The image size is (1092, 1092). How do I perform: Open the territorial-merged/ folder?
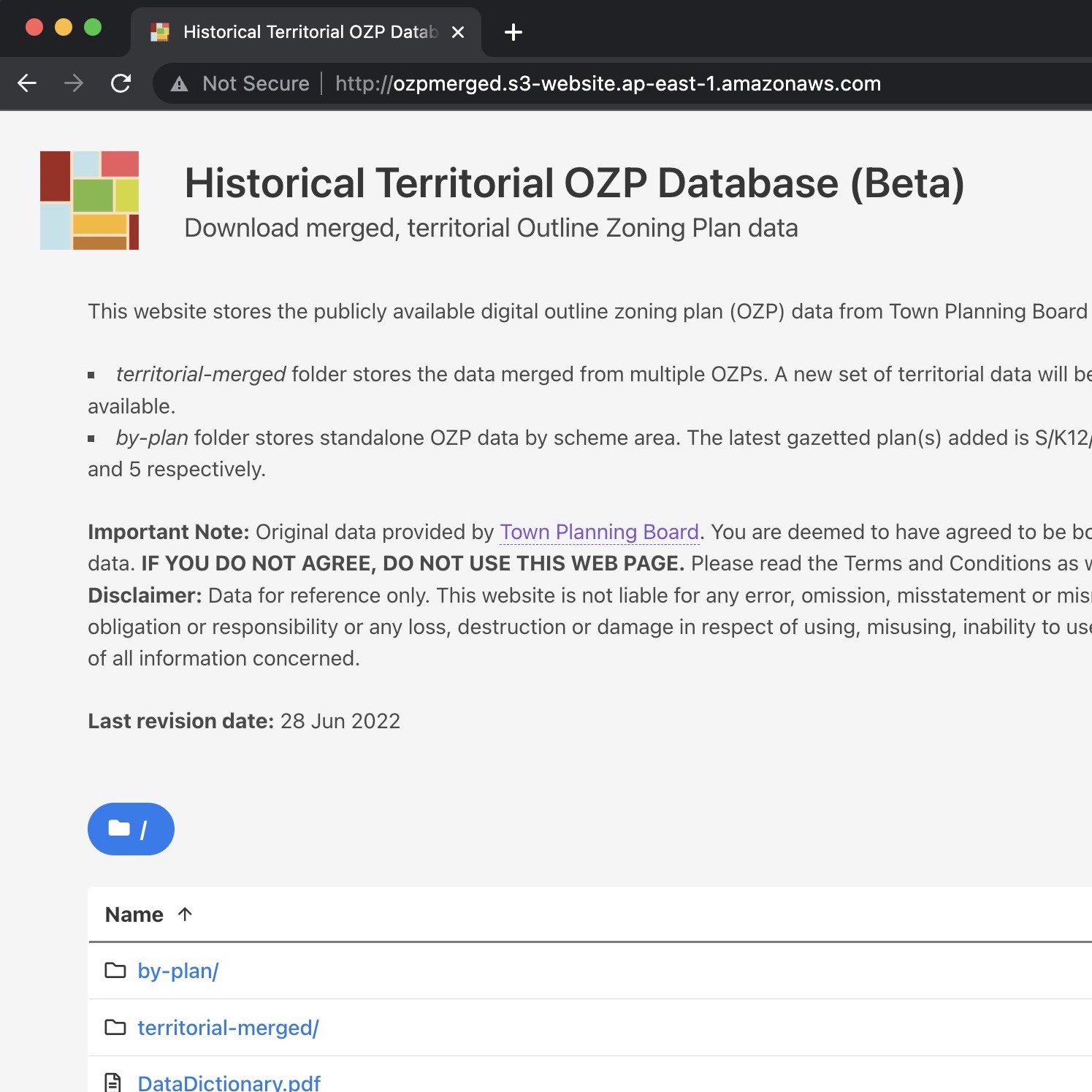(229, 1027)
